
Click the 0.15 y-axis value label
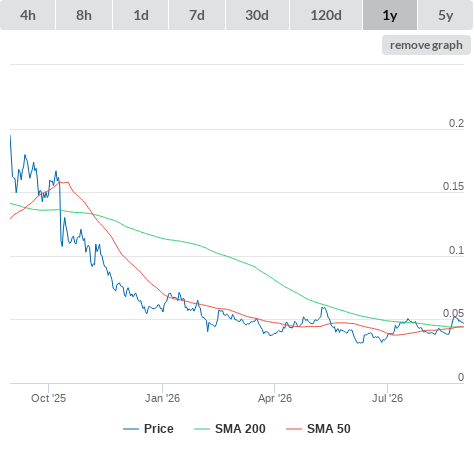coord(453,186)
